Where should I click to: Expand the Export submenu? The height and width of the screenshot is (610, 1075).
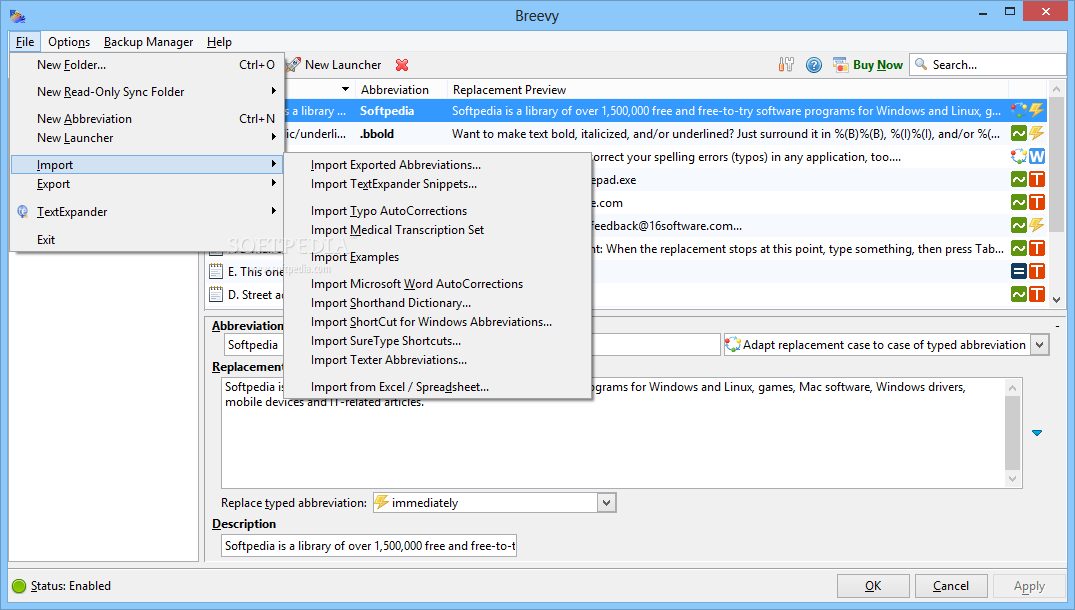tap(147, 184)
